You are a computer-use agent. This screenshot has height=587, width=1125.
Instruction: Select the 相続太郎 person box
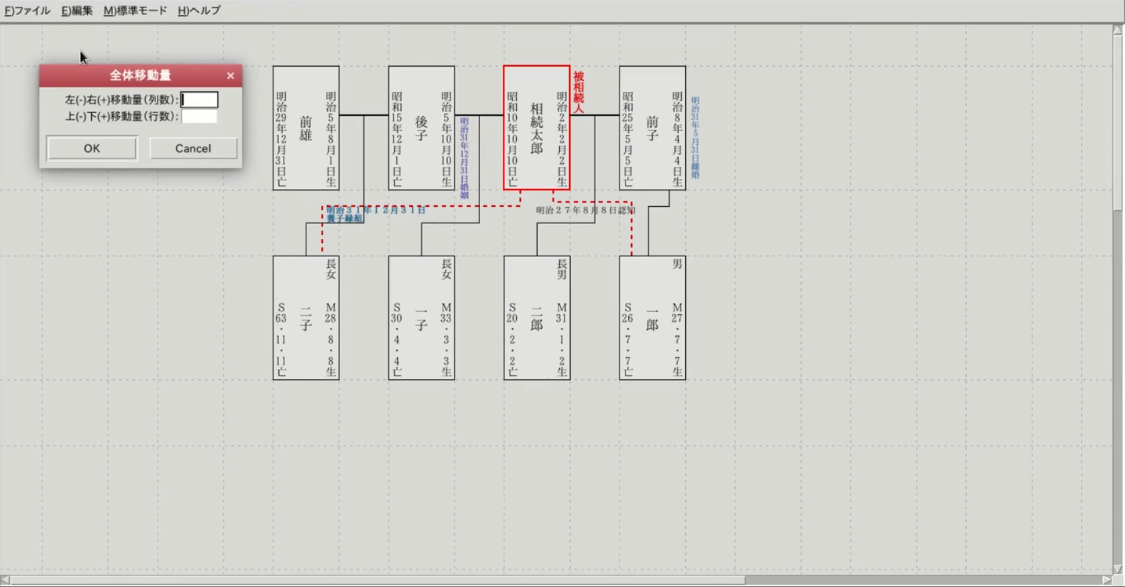pyautogui.click(x=536, y=128)
